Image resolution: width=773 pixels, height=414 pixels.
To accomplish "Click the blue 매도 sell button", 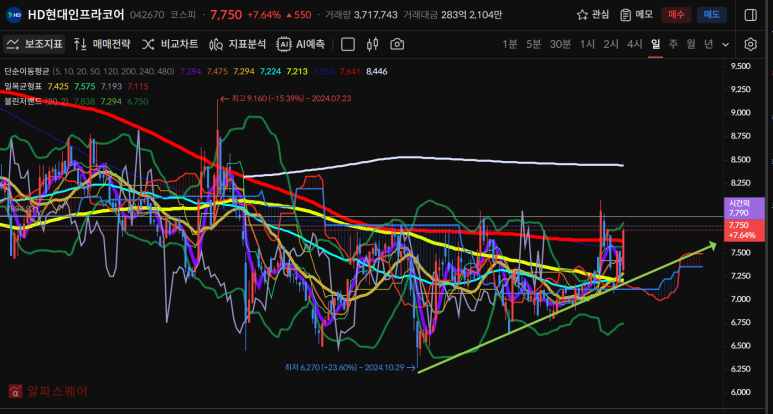I will click(x=711, y=15).
